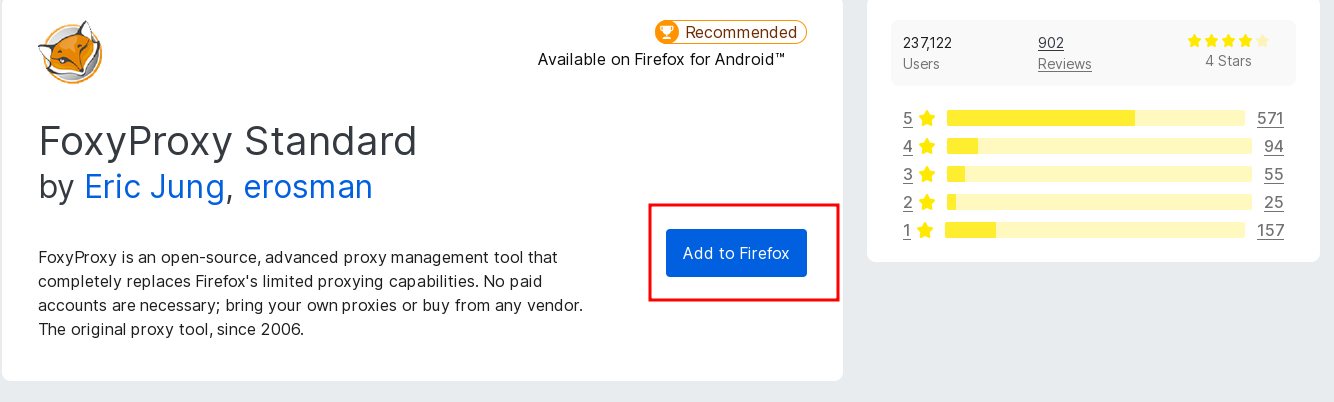1334x402 pixels.
Task: View the 55 three-star reviews count
Action: pos(1273,174)
